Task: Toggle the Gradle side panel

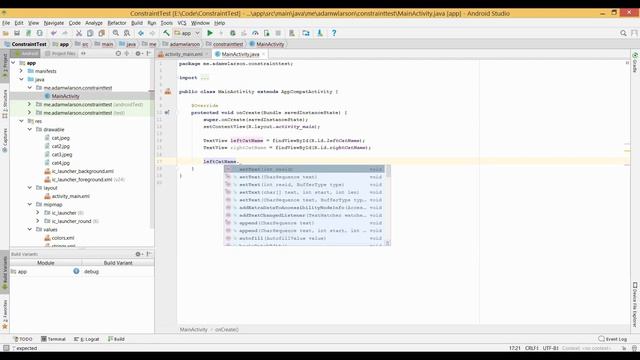Action: point(635,62)
